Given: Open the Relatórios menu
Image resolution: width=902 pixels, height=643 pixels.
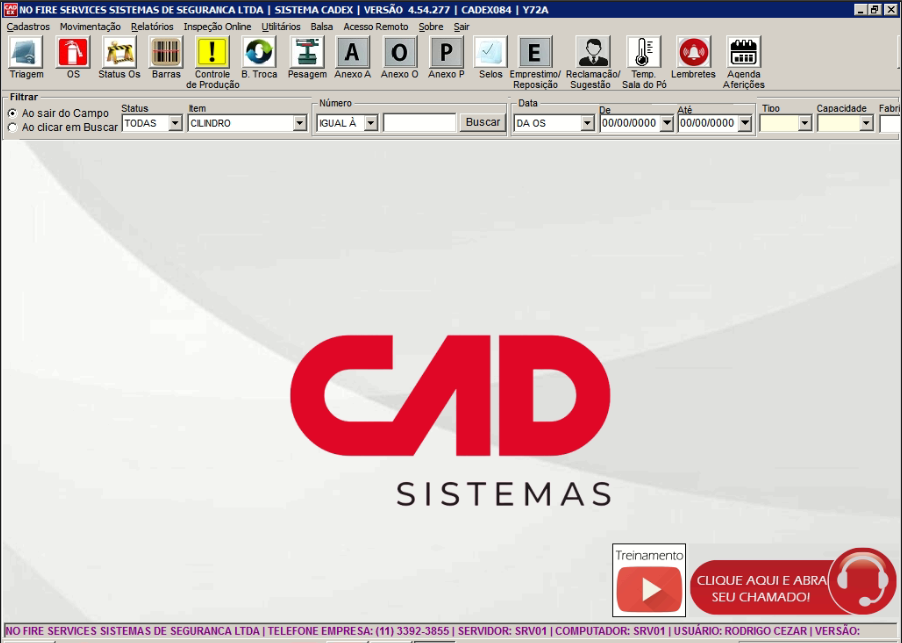Looking at the screenshot, I should click(x=152, y=26).
